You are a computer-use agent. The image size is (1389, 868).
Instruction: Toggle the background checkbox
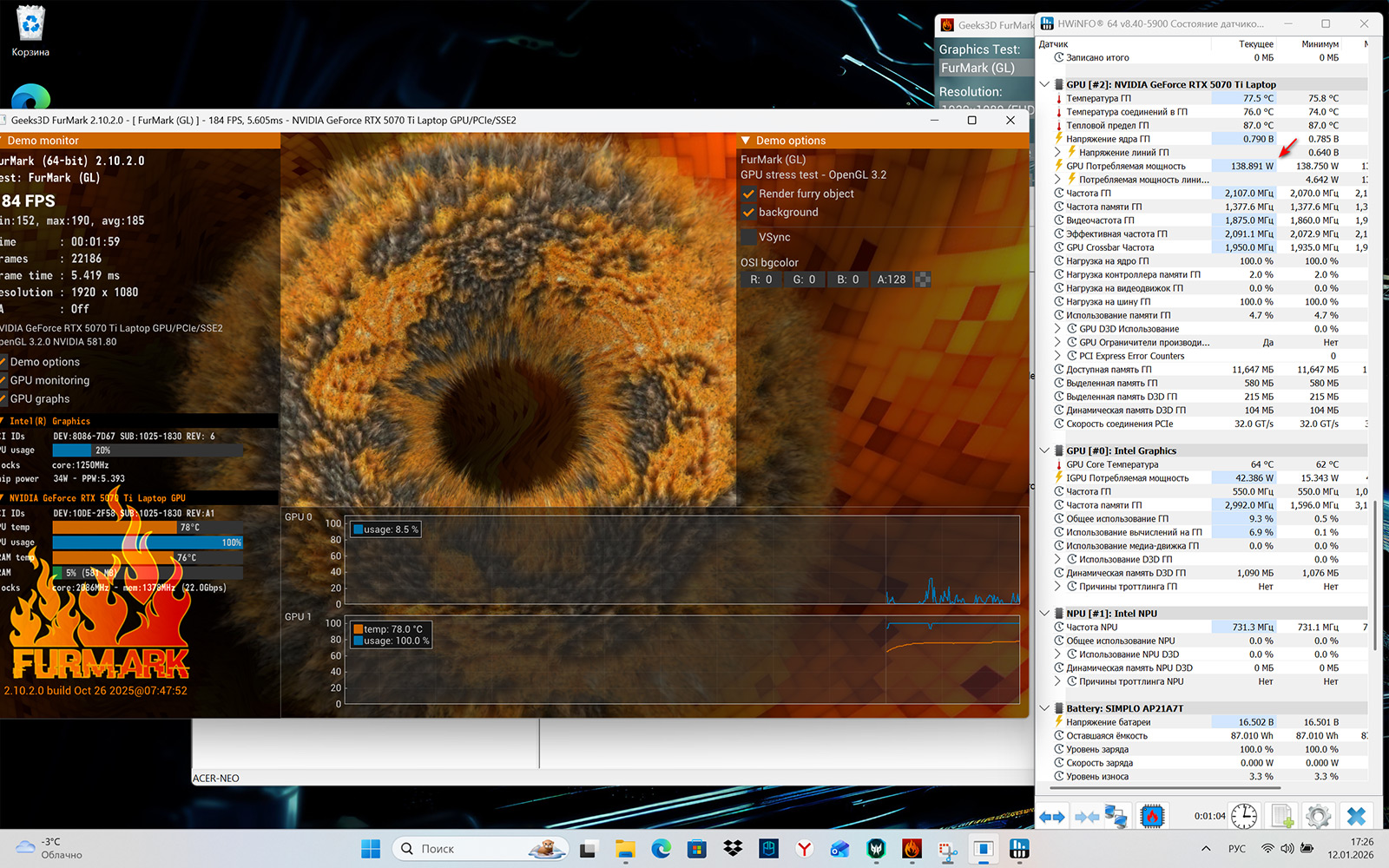[x=748, y=212]
